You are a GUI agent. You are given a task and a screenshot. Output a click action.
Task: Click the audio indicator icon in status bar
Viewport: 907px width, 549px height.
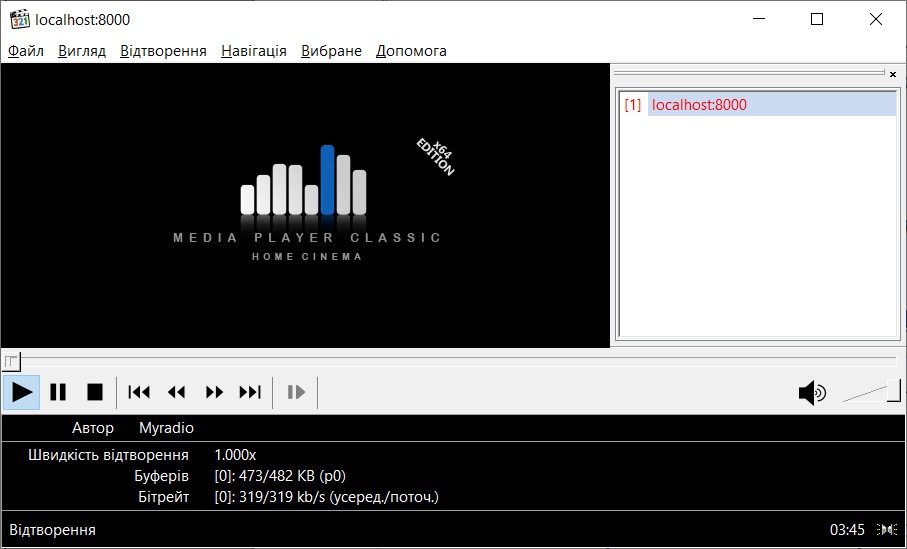886,530
